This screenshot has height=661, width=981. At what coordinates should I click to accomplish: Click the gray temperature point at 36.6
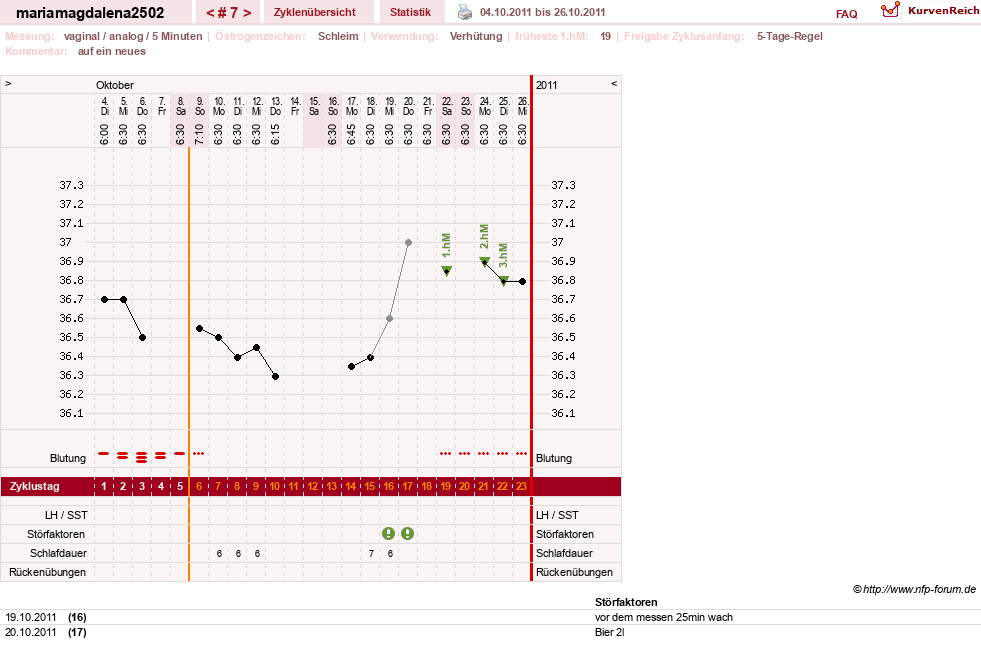389,318
